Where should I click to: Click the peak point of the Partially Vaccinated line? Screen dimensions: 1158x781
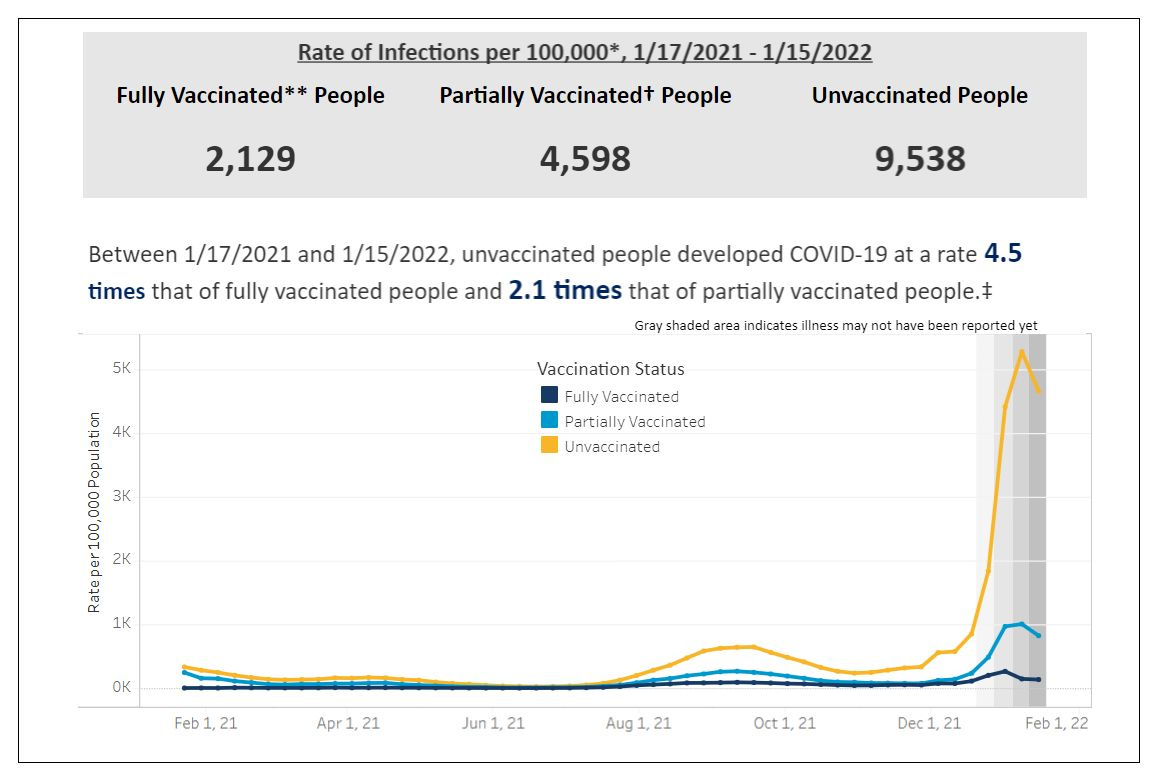coord(1022,624)
